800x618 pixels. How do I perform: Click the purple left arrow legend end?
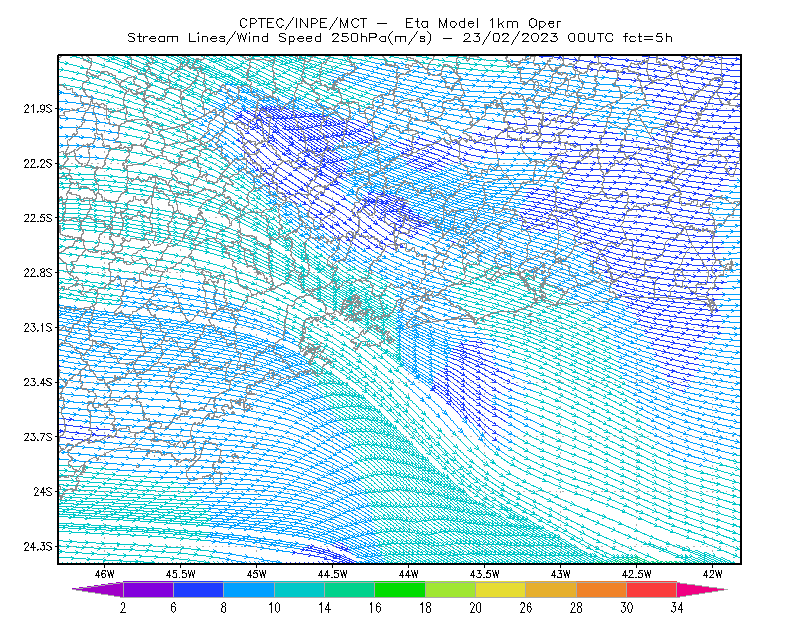point(98,589)
